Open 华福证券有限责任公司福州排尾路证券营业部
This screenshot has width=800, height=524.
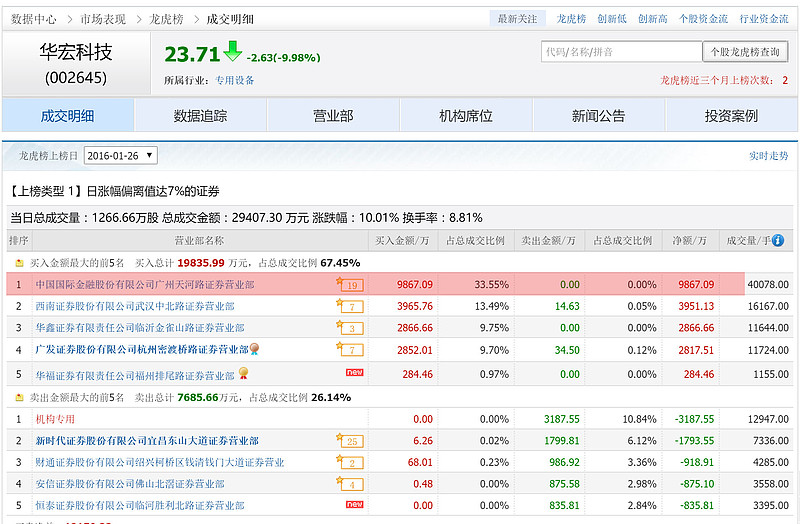[x=135, y=376]
